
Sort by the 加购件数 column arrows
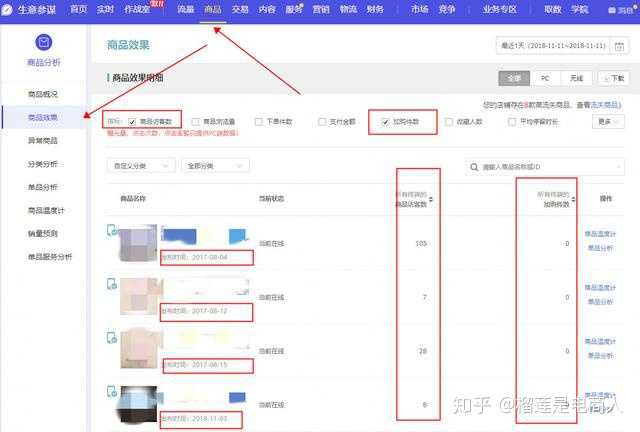pos(573,199)
